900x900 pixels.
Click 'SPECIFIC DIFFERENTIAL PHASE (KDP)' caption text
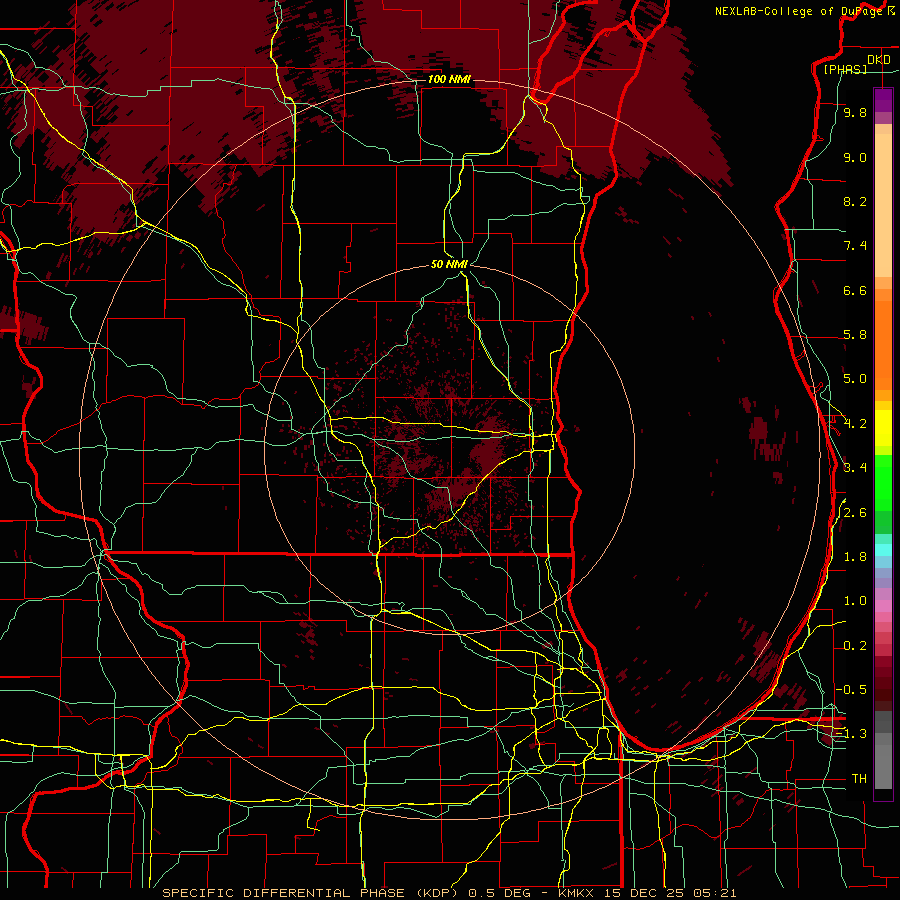pyautogui.click(x=312, y=893)
